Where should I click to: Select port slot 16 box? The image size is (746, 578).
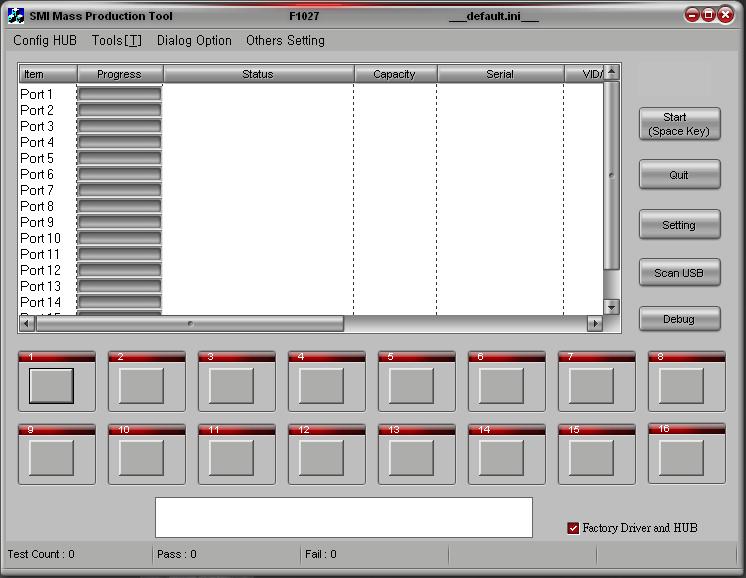click(x=681, y=458)
